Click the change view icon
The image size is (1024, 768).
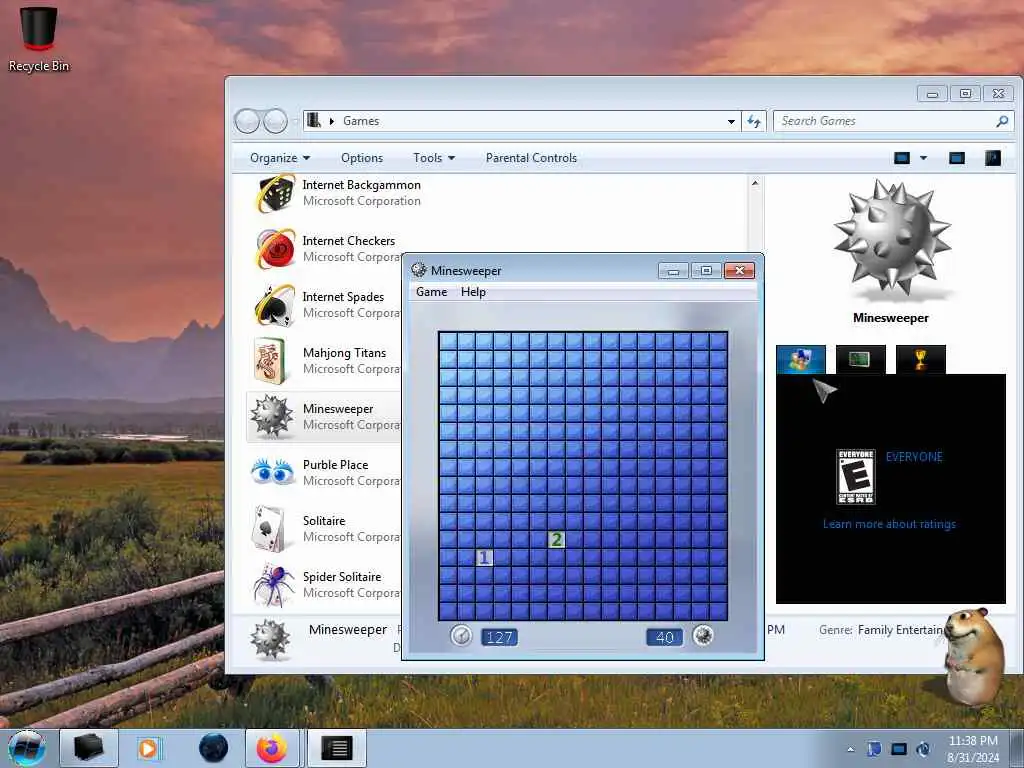click(x=902, y=158)
